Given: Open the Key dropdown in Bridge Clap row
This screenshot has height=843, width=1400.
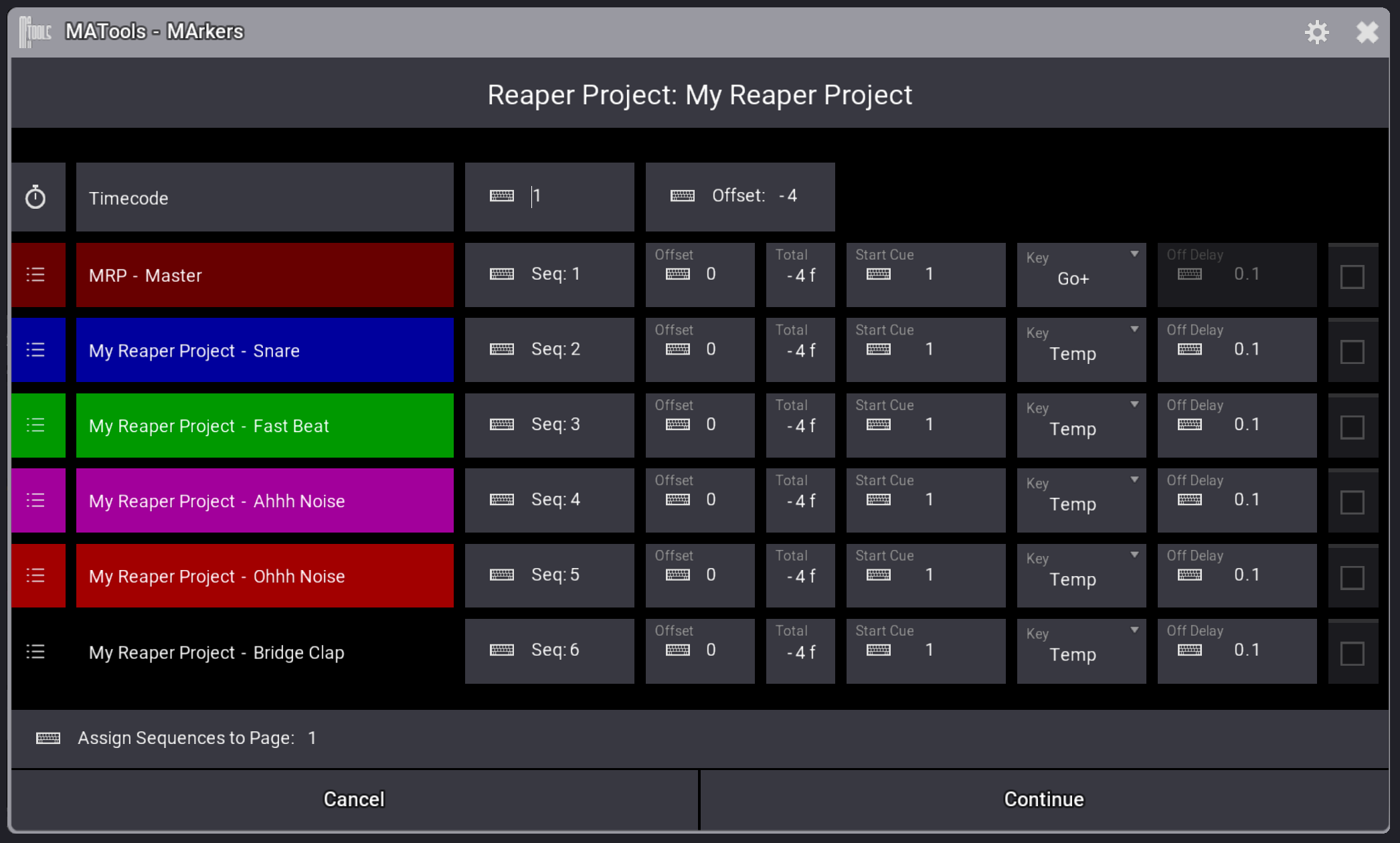Looking at the screenshot, I should [1081, 651].
